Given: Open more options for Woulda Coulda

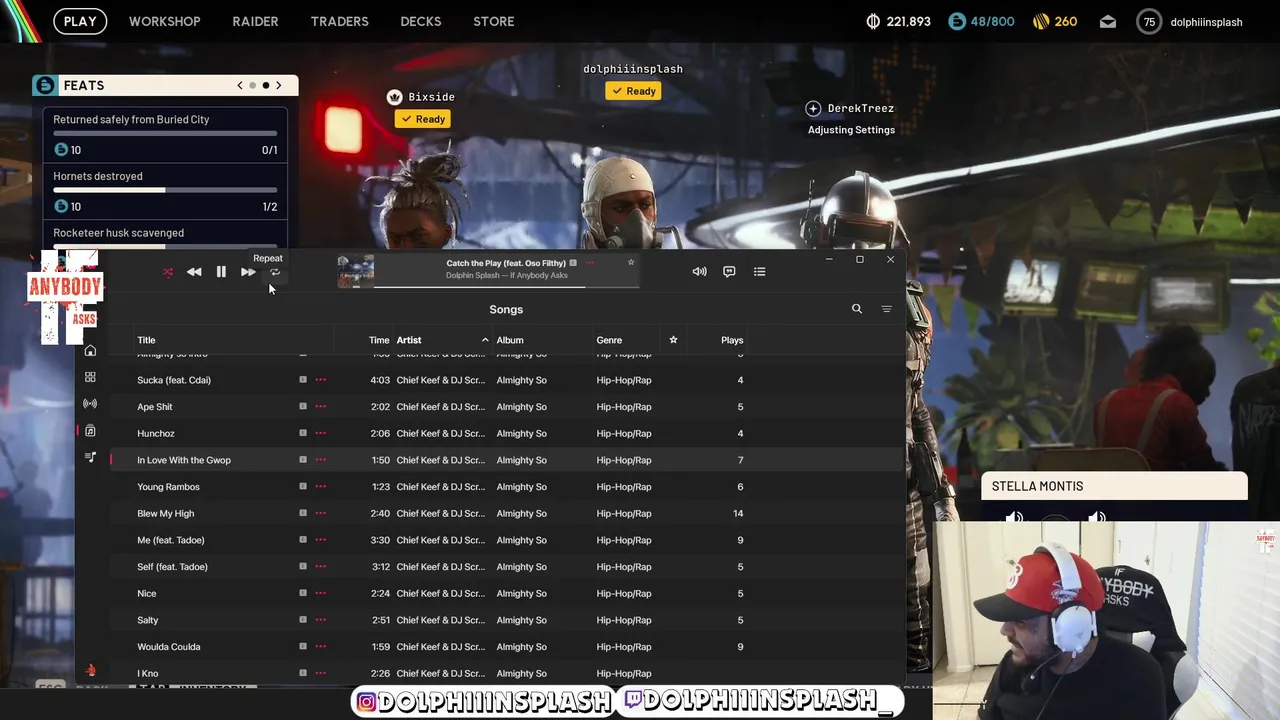Looking at the screenshot, I should [x=320, y=647].
